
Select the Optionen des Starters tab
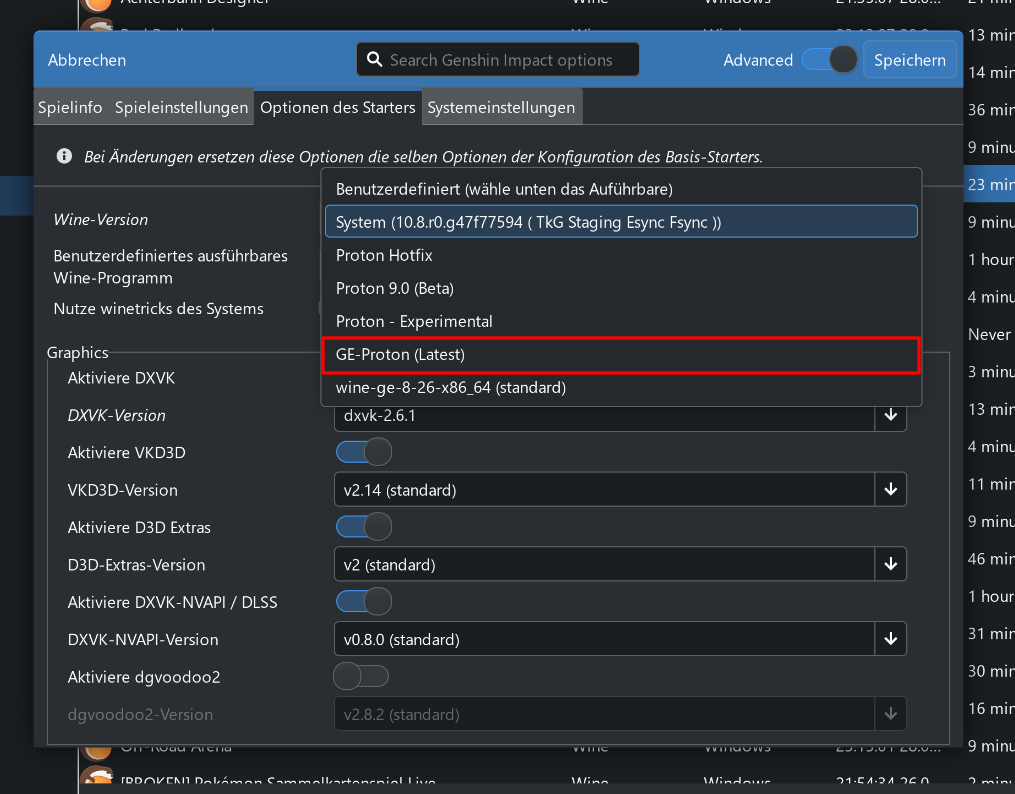[x=337, y=107]
